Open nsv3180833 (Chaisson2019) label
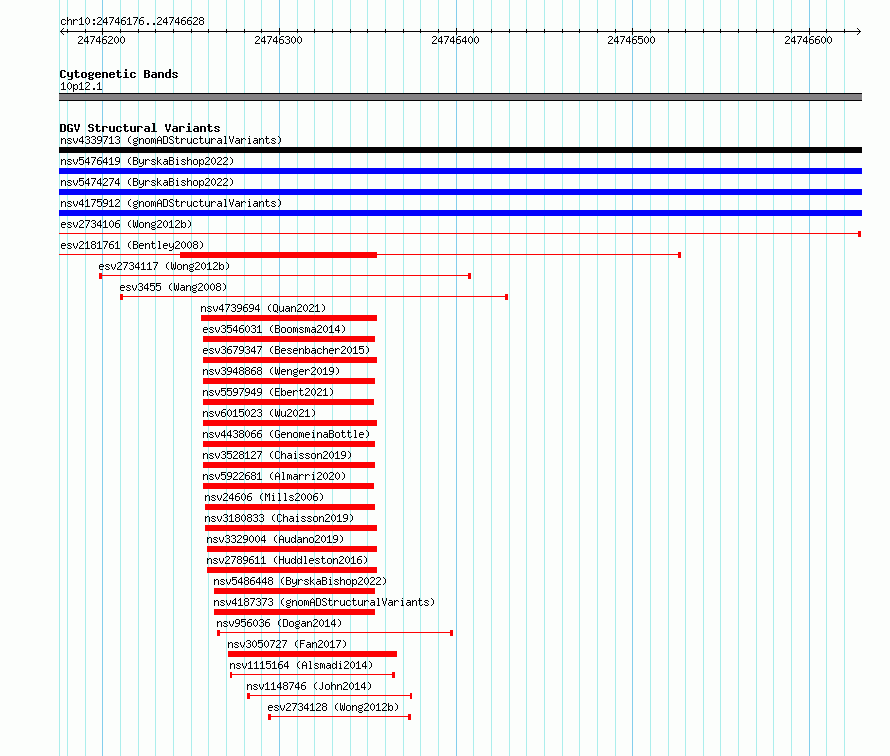Viewport: 890px width, 756px height. tap(279, 518)
